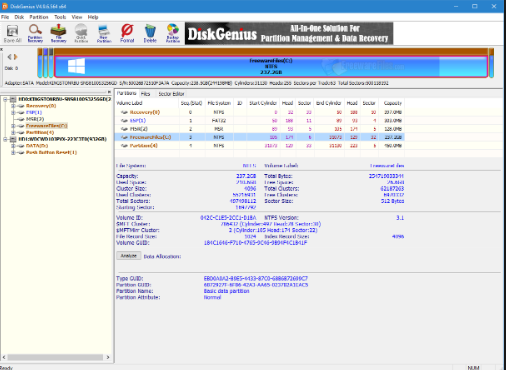Click the DiskGenius banner advertisement
506x370 pixels.
pyautogui.click(x=289, y=33)
